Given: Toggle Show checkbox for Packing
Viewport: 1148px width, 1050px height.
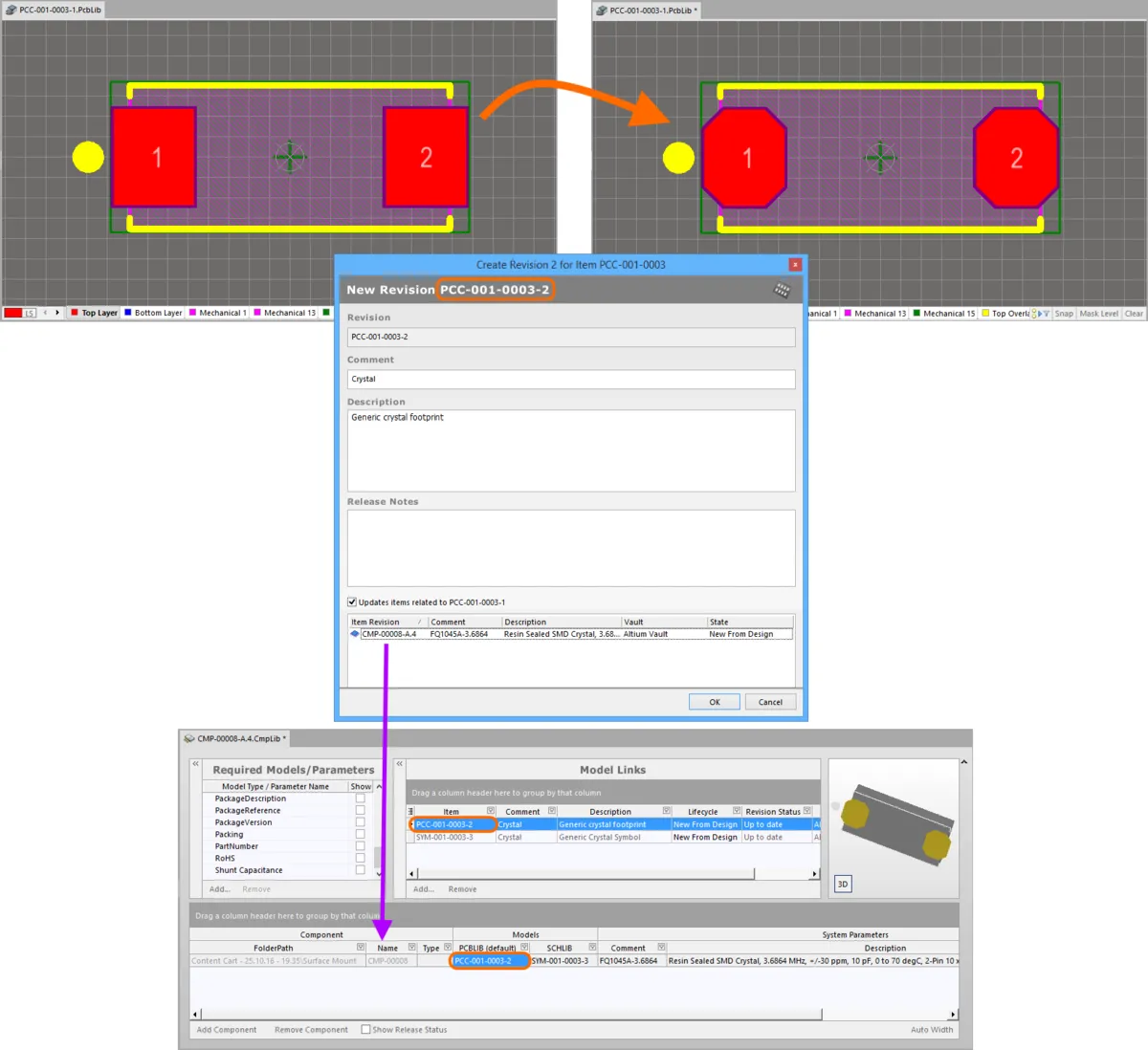Looking at the screenshot, I should [x=361, y=834].
